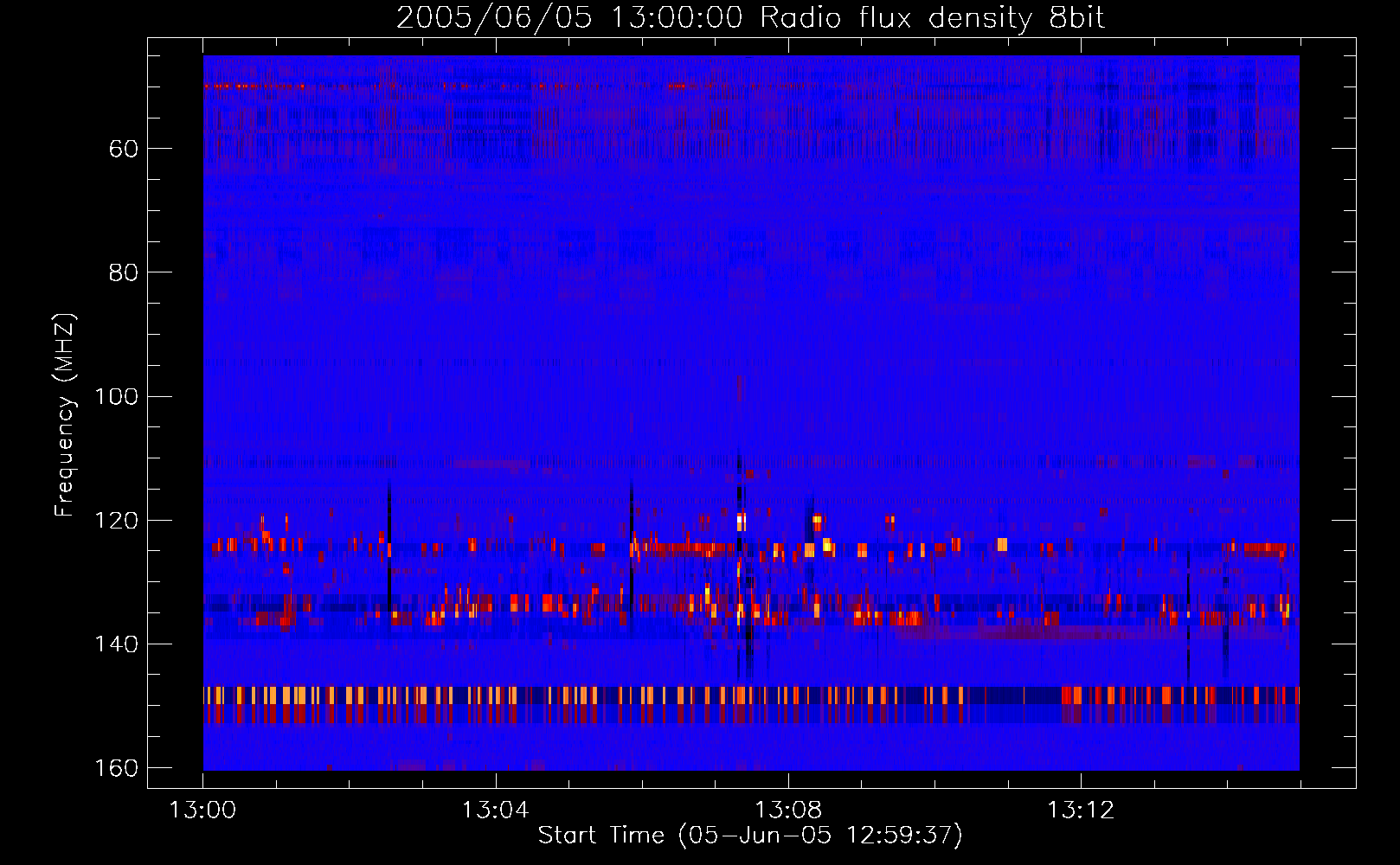Click the plot title '2005/06/05 13:00:00 Radio flux density 8bit'
The height and width of the screenshot is (865, 1400).
pos(750,17)
